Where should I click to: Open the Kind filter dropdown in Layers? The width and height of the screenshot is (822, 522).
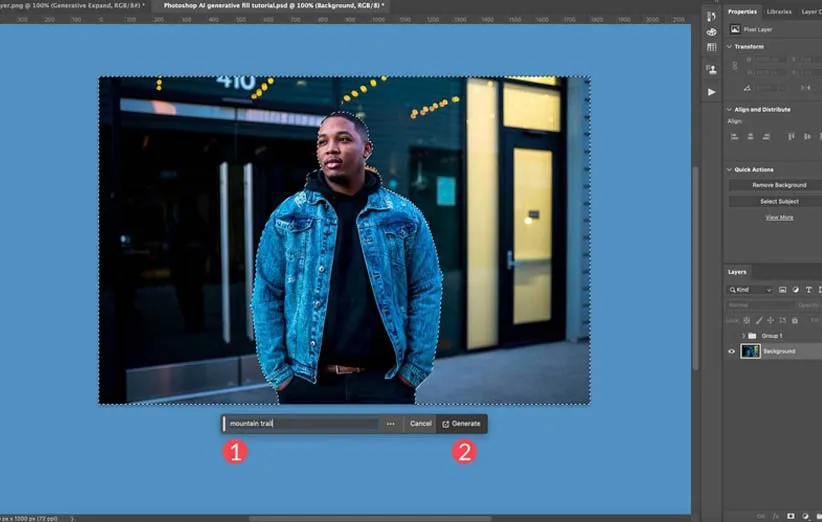pos(750,290)
